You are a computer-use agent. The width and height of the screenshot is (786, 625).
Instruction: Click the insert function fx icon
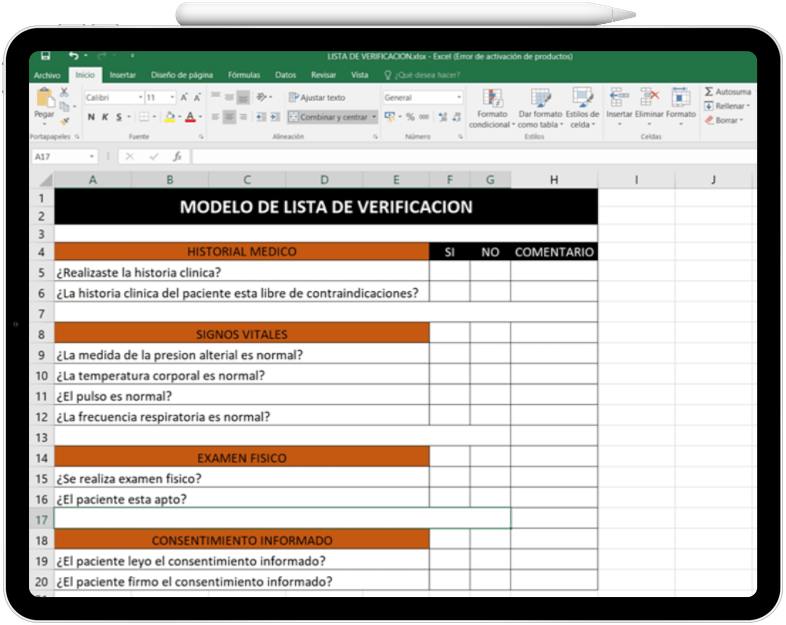[x=177, y=157]
